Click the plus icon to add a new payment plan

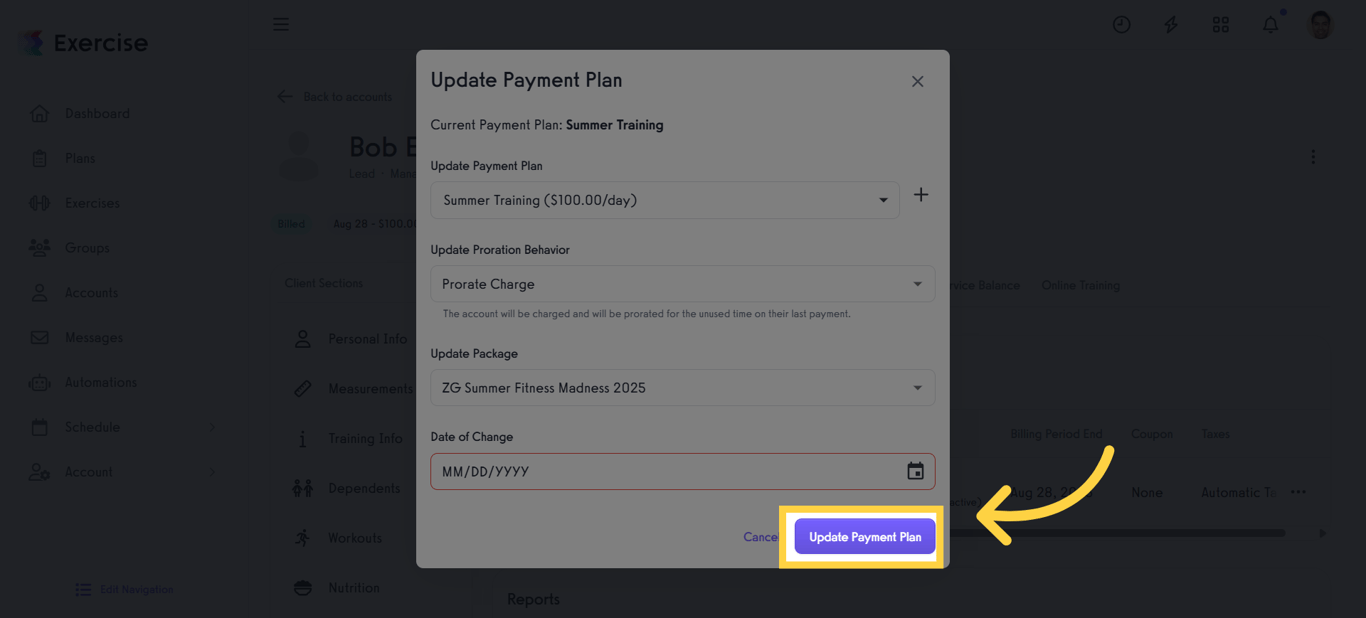[921, 195]
